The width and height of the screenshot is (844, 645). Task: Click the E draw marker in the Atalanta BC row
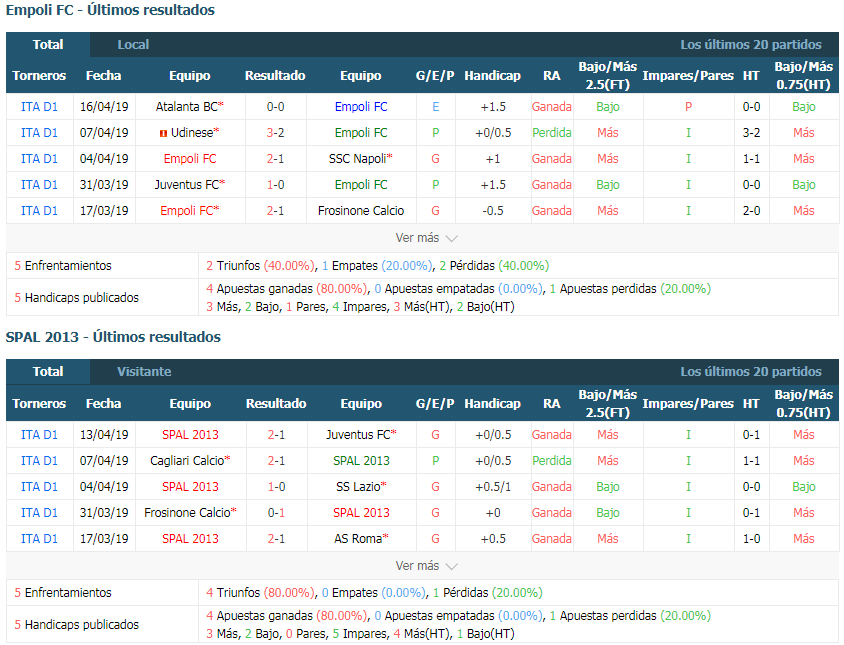pyautogui.click(x=435, y=107)
